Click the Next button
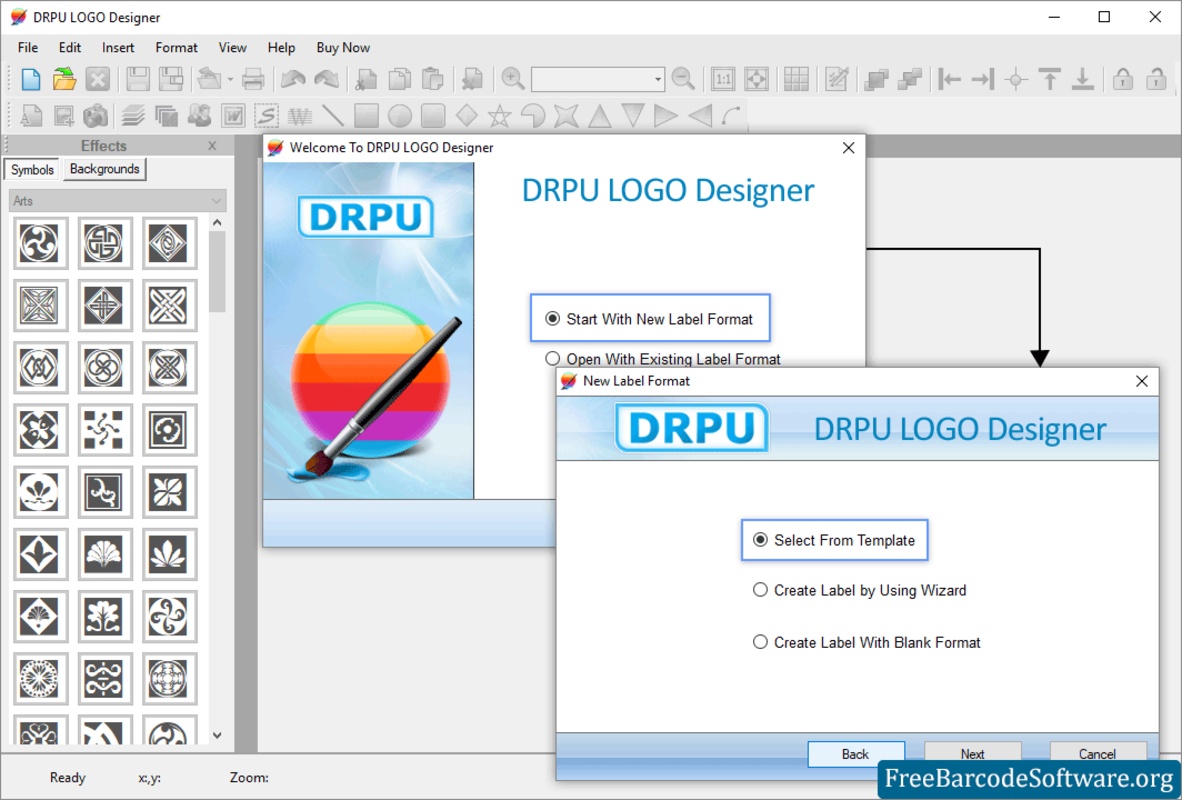The height and width of the screenshot is (800, 1182). [972, 754]
